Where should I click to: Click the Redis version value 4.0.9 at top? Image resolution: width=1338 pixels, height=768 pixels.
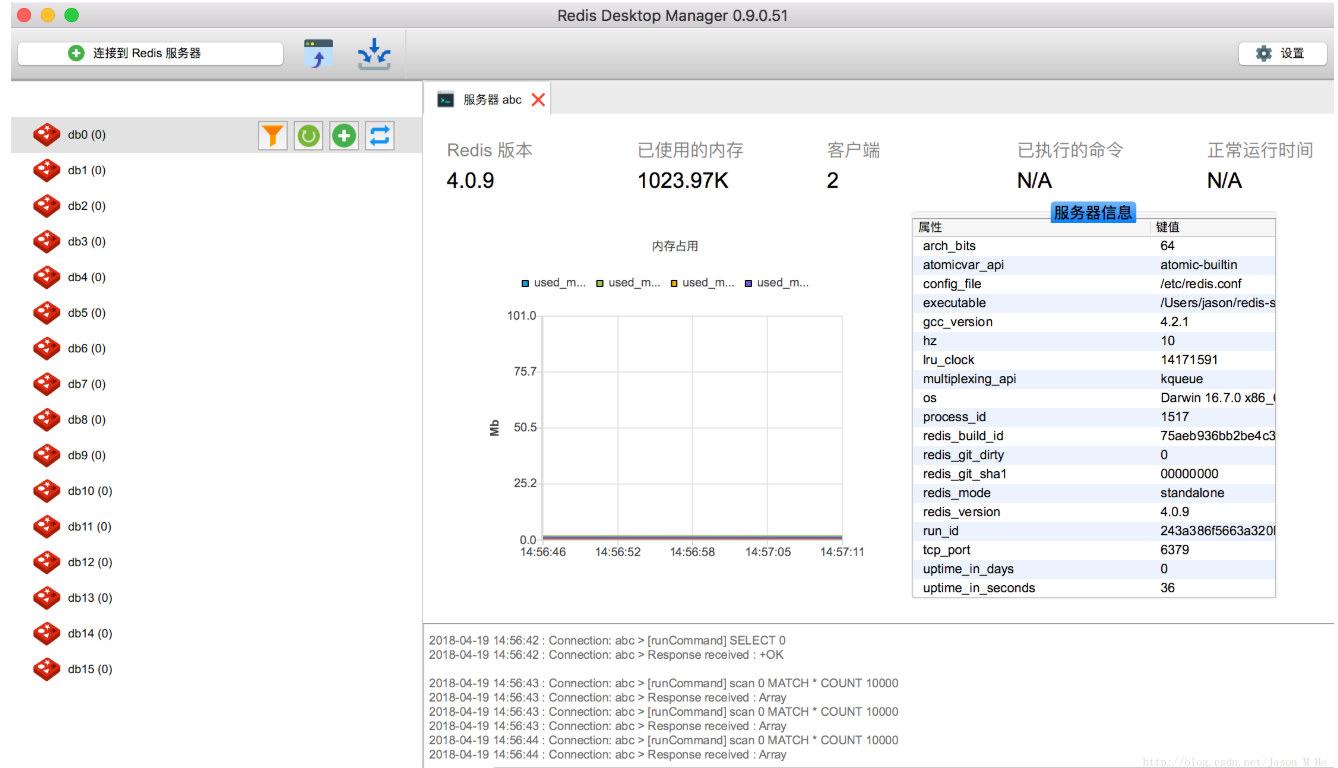pyautogui.click(x=470, y=181)
